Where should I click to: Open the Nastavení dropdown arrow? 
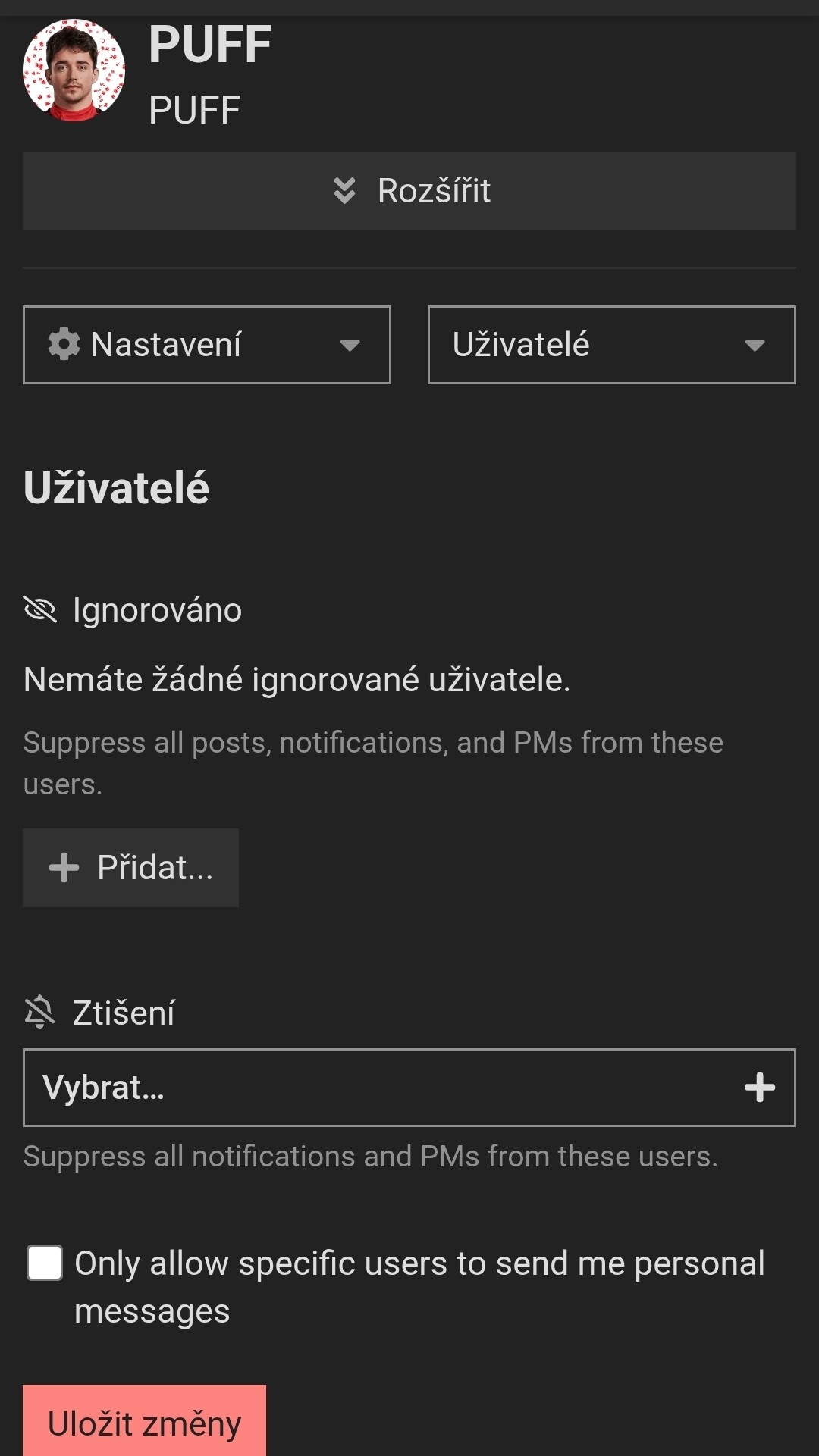[x=350, y=346]
